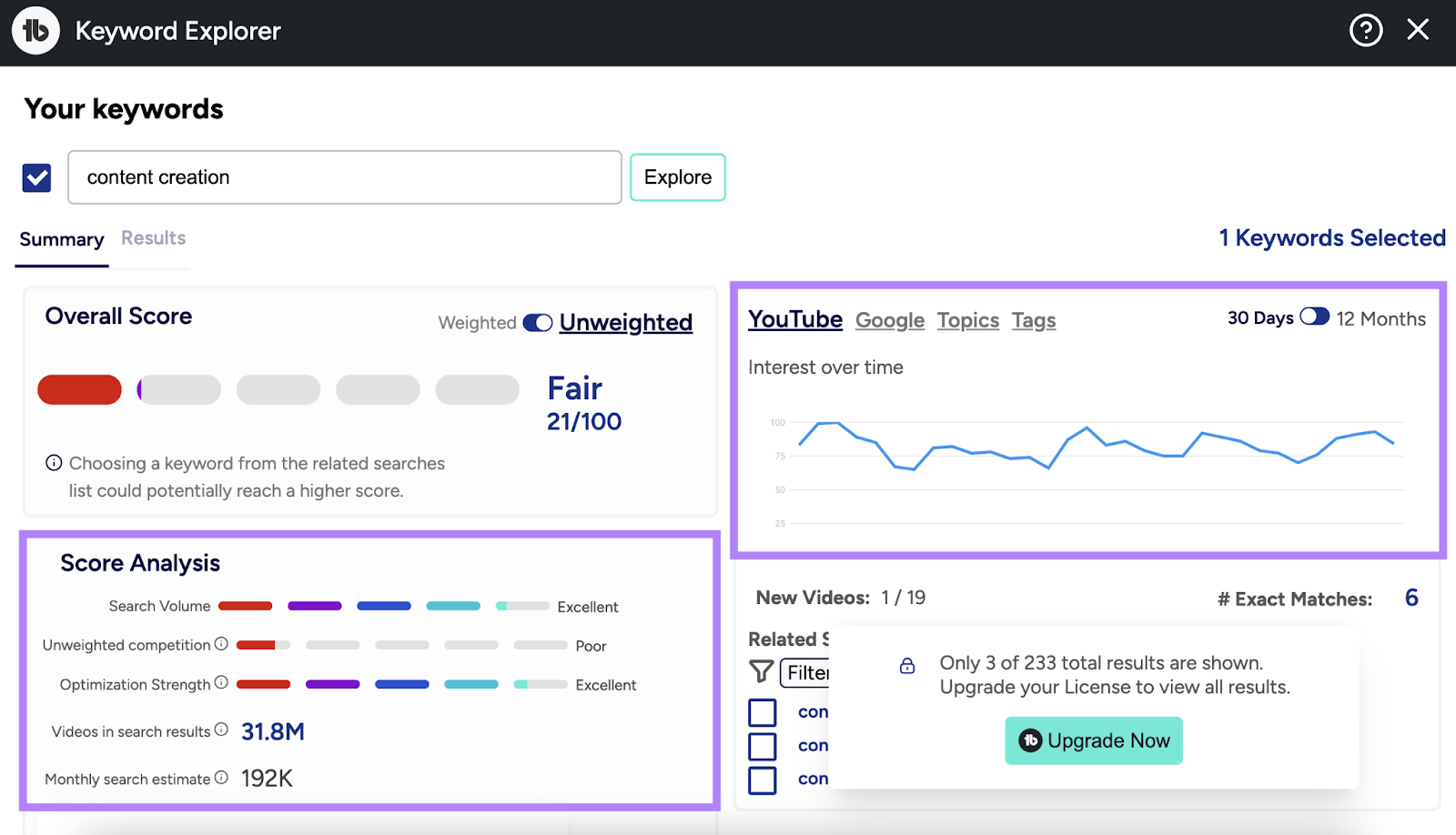Image resolution: width=1456 pixels, height=835 pixels.
Task: Click info icon next to Monthly search estimate
Action: click(221, 778)
